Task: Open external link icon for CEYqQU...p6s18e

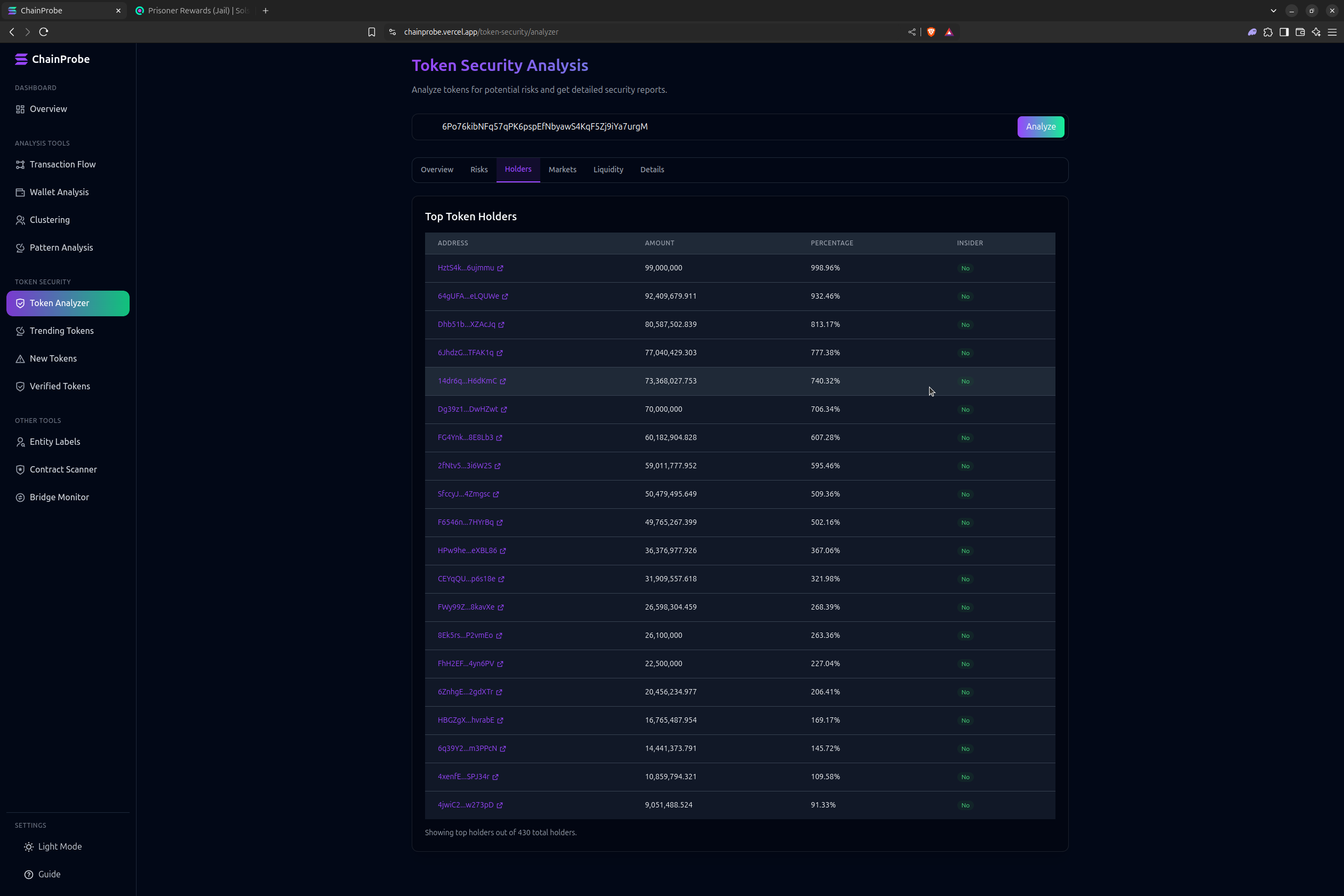Action: coord(501,579)
